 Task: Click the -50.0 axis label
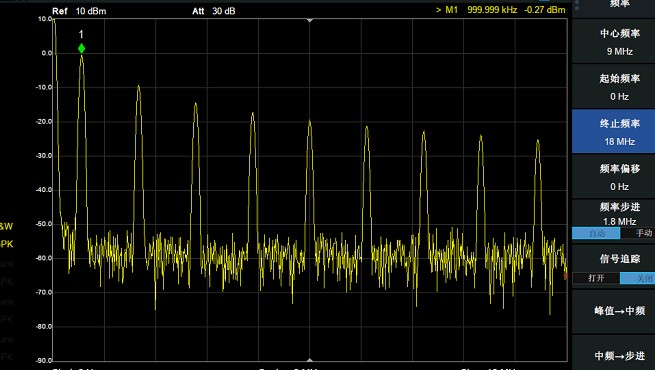click(44, 224)
